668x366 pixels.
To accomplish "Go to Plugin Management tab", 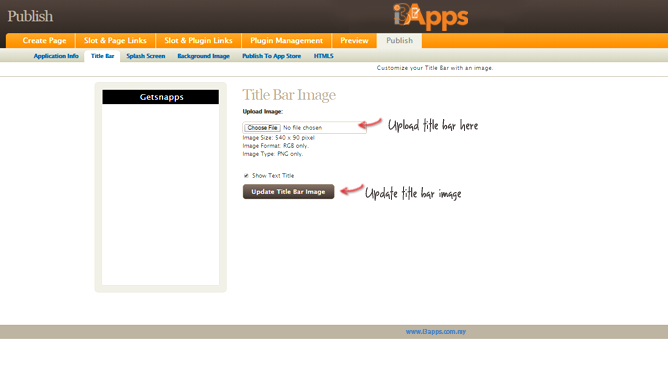I will pos(286,41).
